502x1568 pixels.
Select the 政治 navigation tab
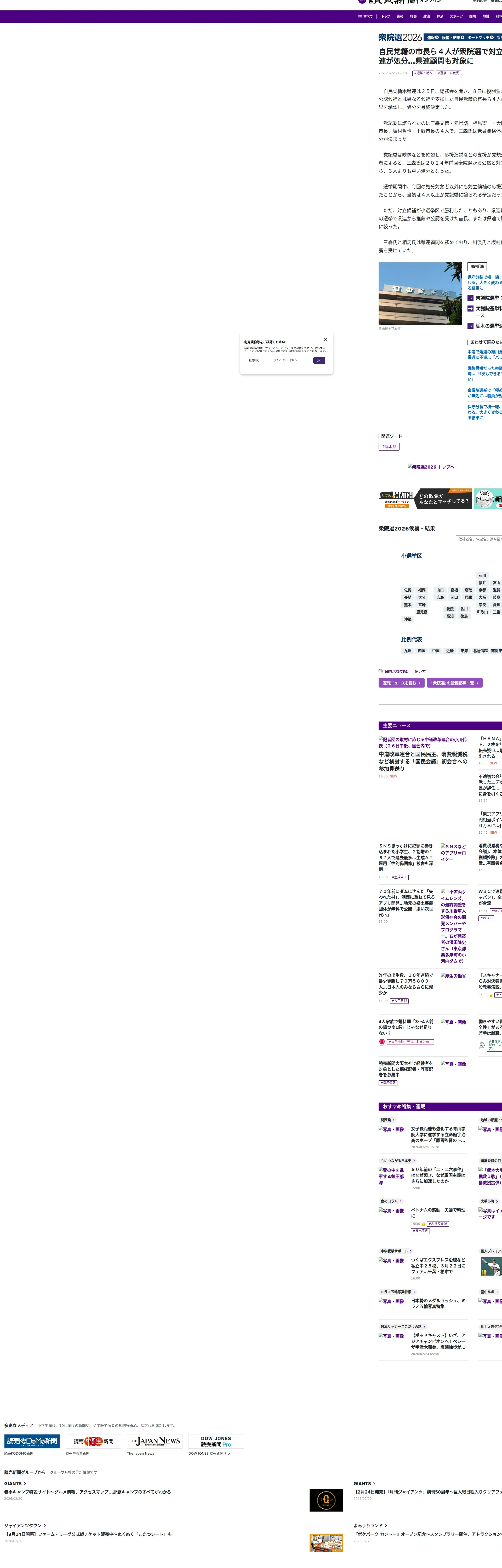(x=426, y=16)
